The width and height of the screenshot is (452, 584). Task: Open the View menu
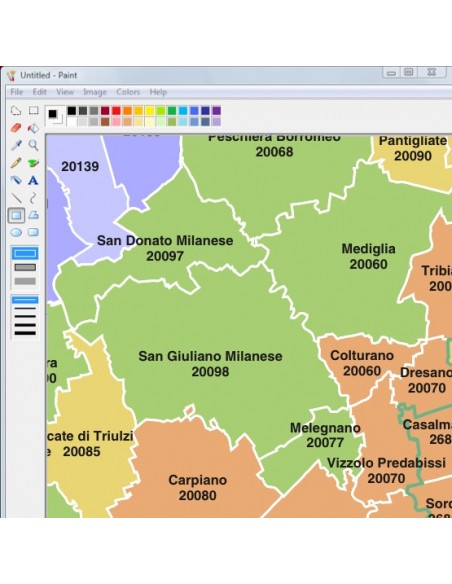(x=65, y=92)
